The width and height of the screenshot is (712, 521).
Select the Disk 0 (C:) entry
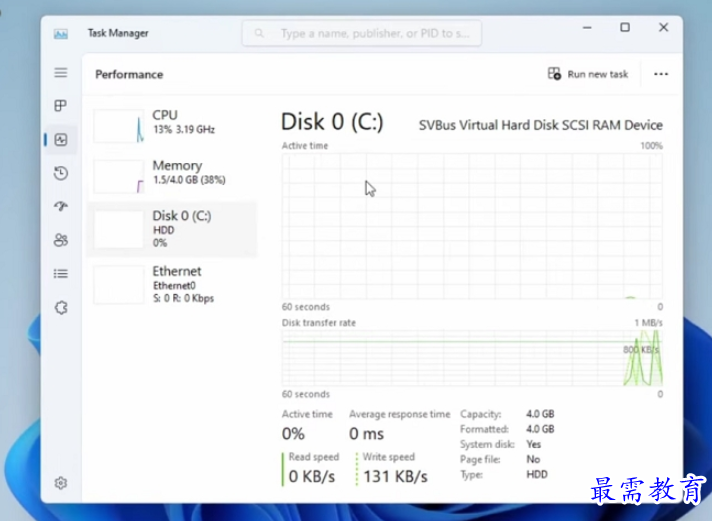pos(172,229)
